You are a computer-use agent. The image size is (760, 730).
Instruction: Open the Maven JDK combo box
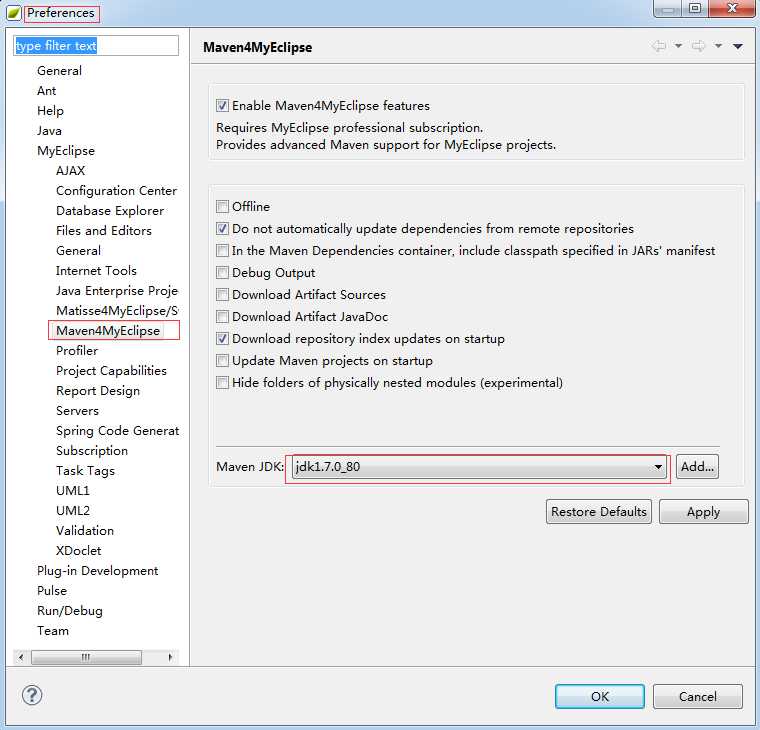coord(479,467)
